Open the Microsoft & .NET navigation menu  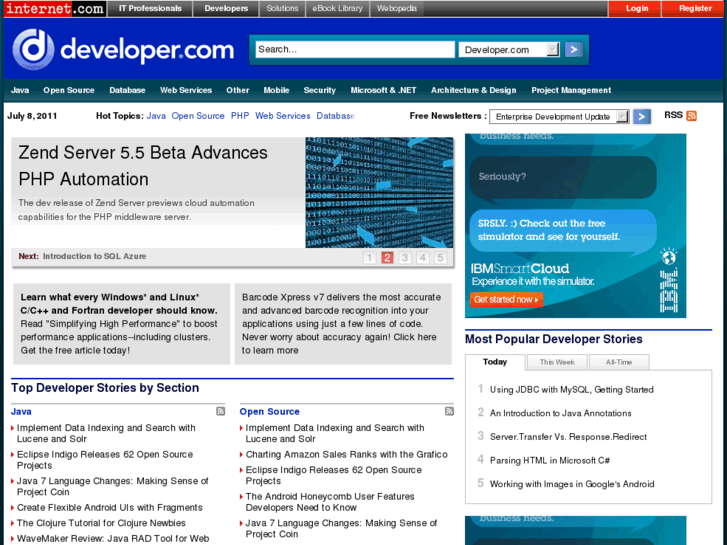coord(383,90)
